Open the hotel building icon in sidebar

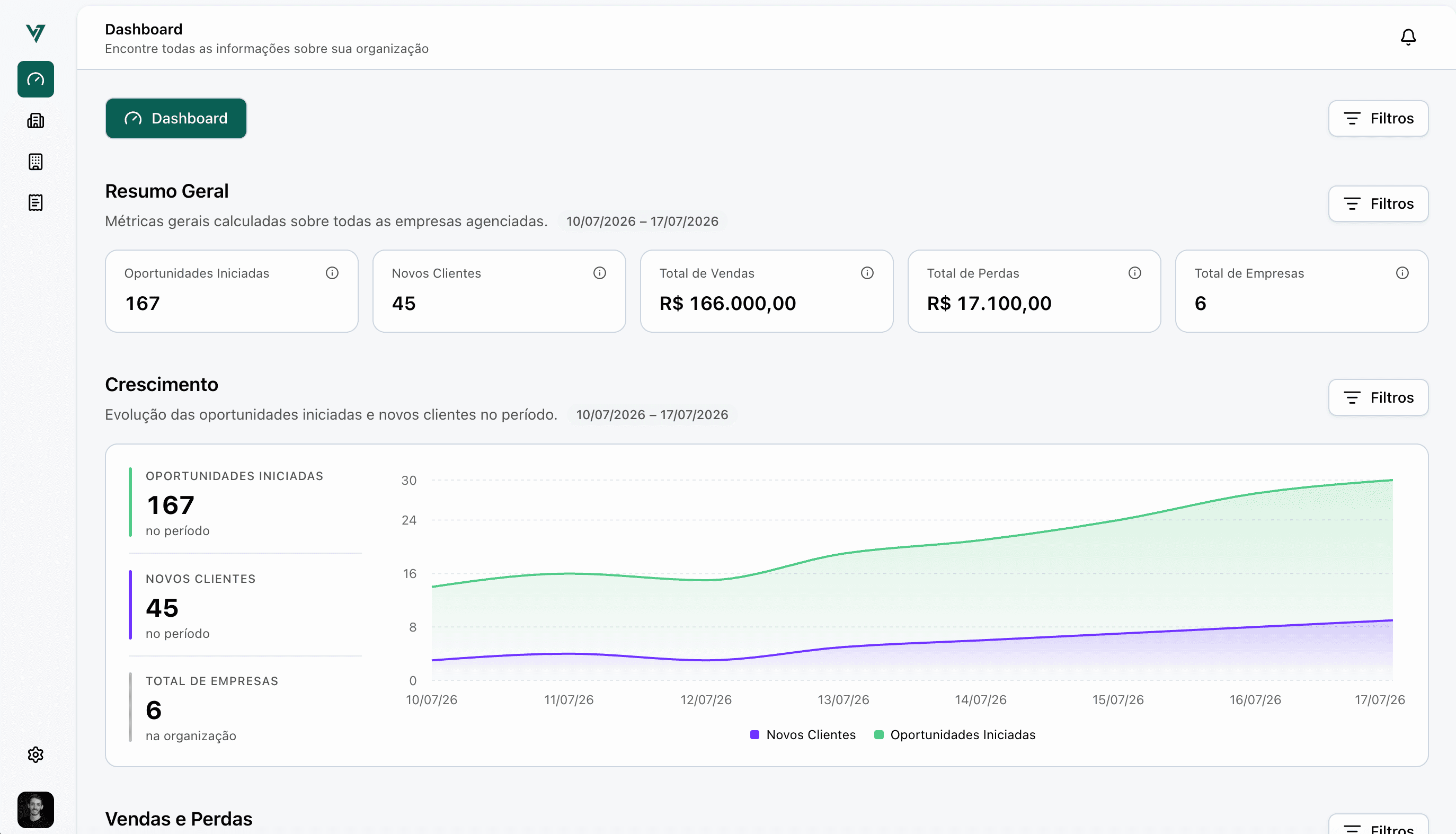tap(35, 120)
